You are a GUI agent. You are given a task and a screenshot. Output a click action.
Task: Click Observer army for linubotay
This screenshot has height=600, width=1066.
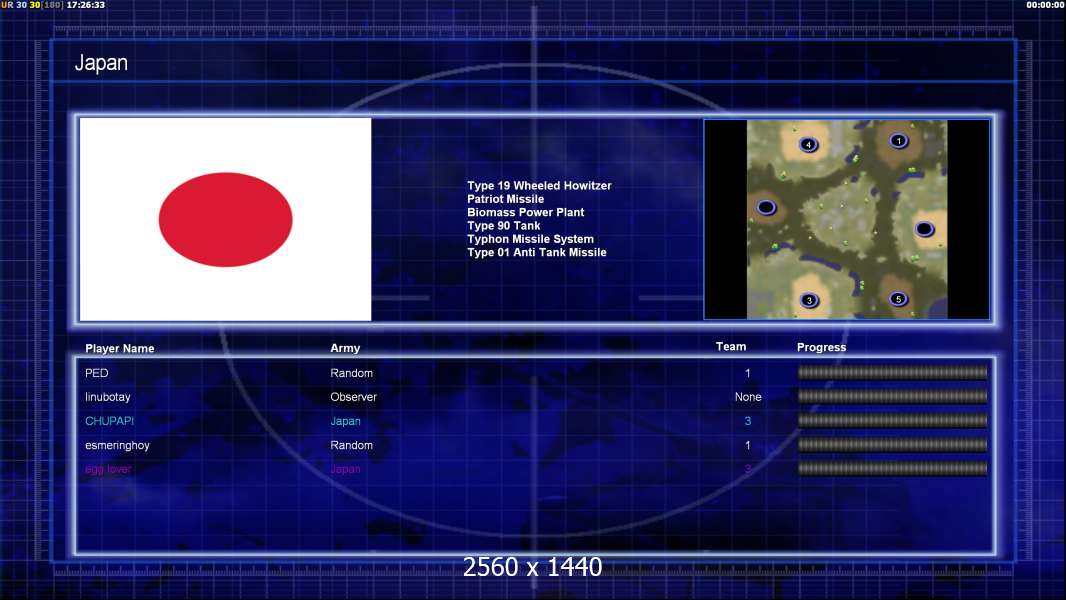click(354, 397)
